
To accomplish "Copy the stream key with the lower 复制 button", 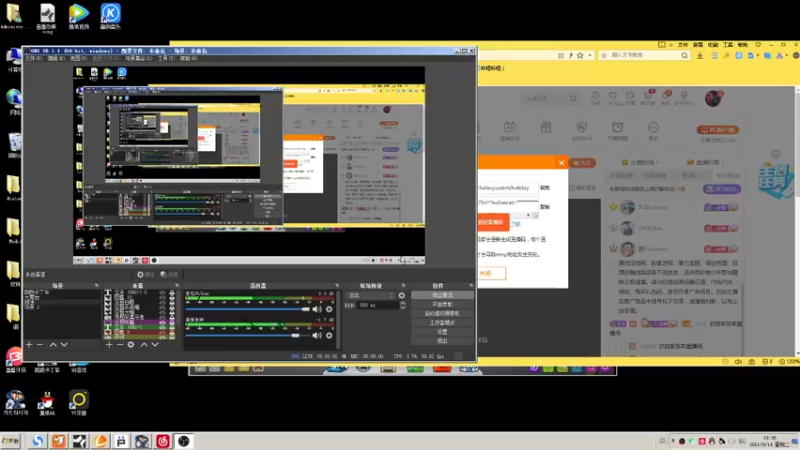I will click(545, 207).
